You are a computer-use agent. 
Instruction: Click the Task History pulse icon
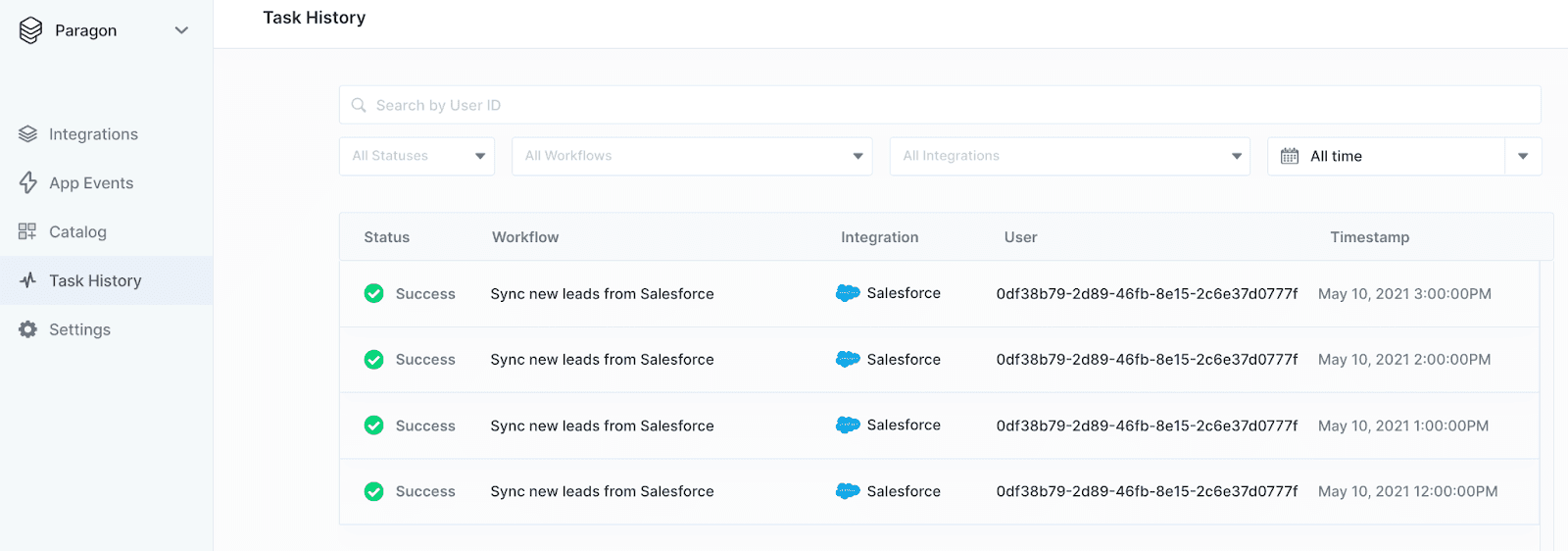(x=27, y=281)
